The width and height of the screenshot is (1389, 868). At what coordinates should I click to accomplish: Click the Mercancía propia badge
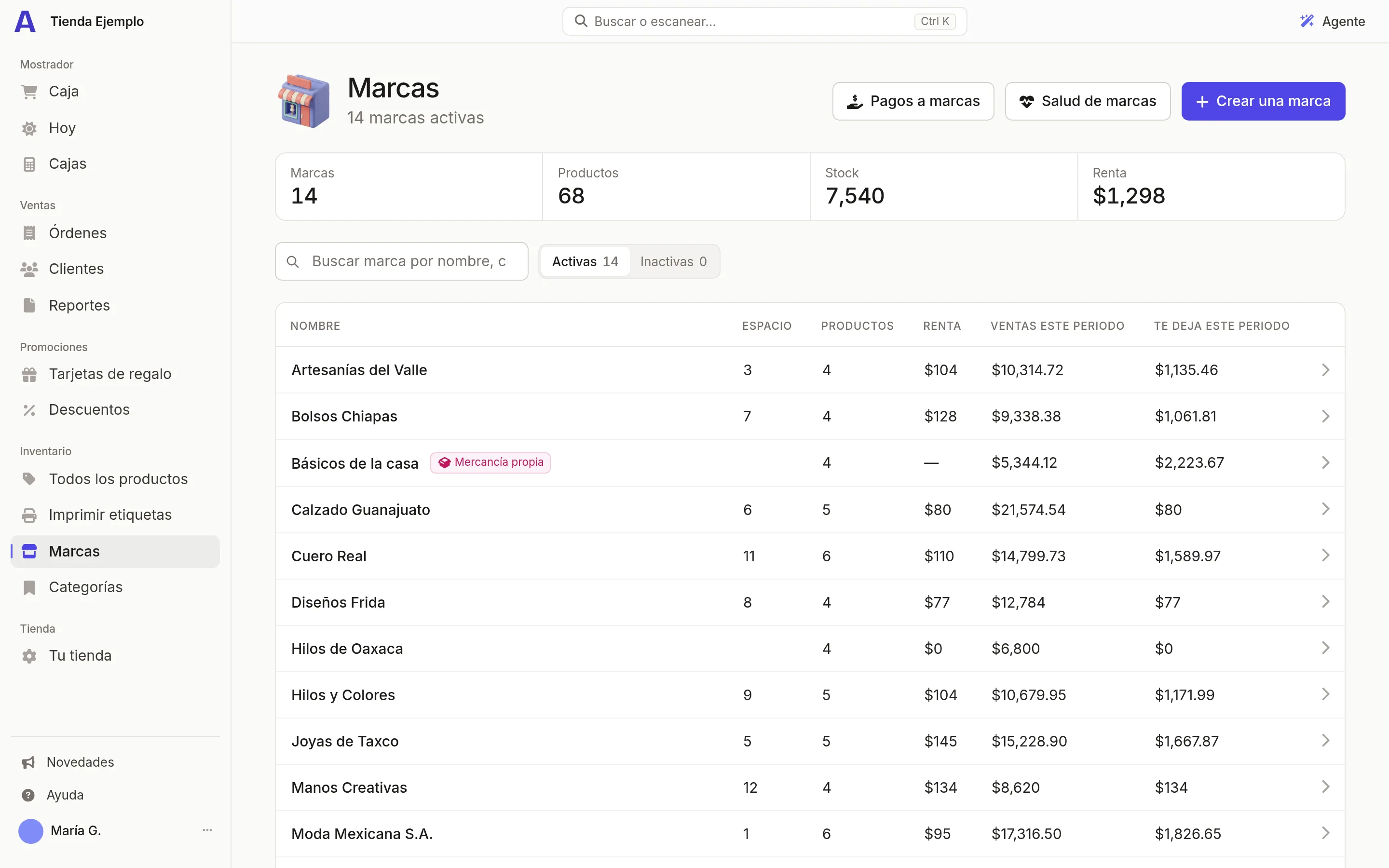click(491, 463)
